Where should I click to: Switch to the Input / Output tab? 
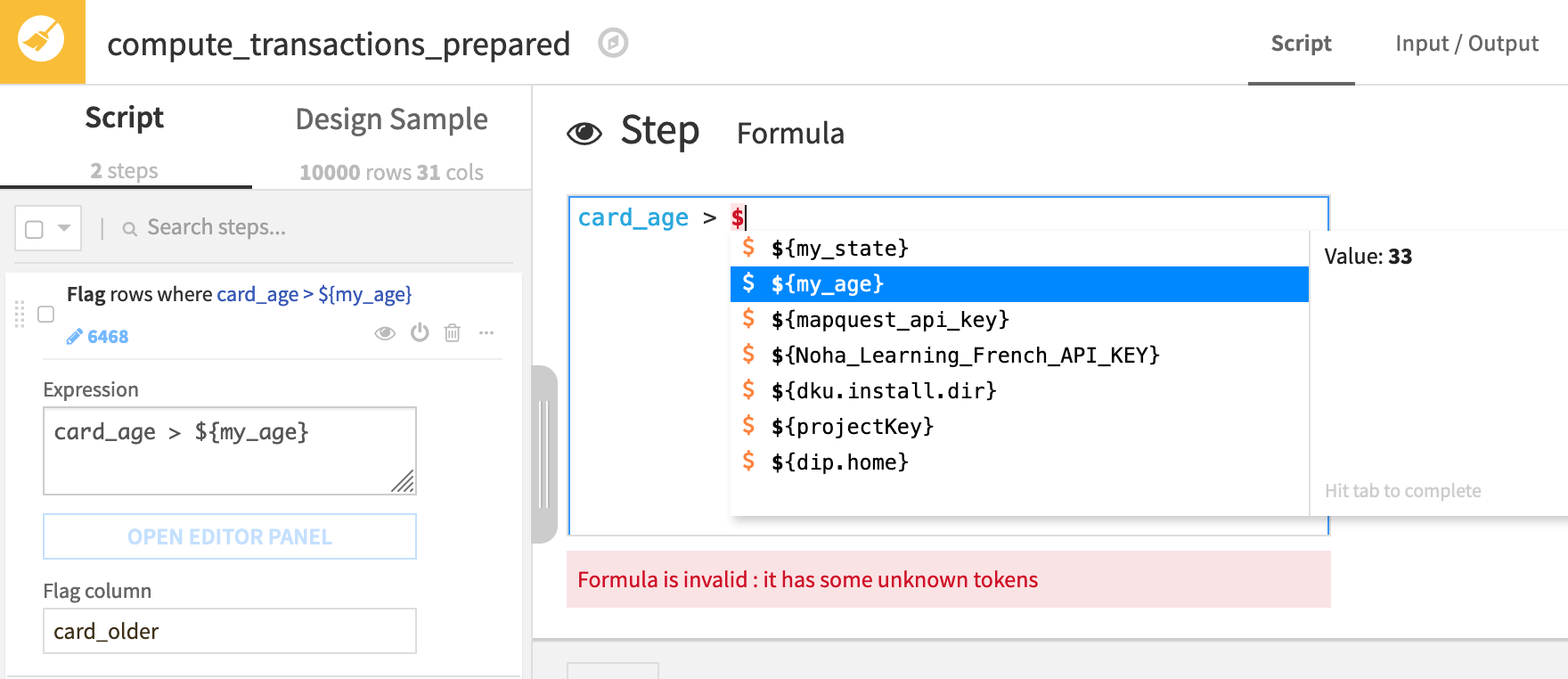click(x=1466, y=43)
